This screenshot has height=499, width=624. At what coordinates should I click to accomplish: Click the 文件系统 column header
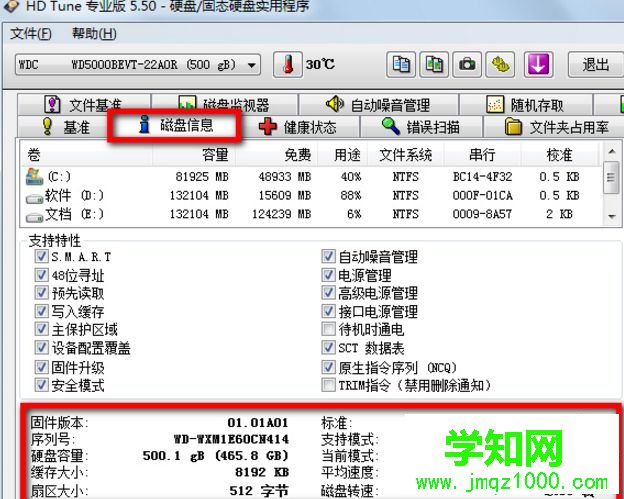pyautogui.click(x=406, y=154)
